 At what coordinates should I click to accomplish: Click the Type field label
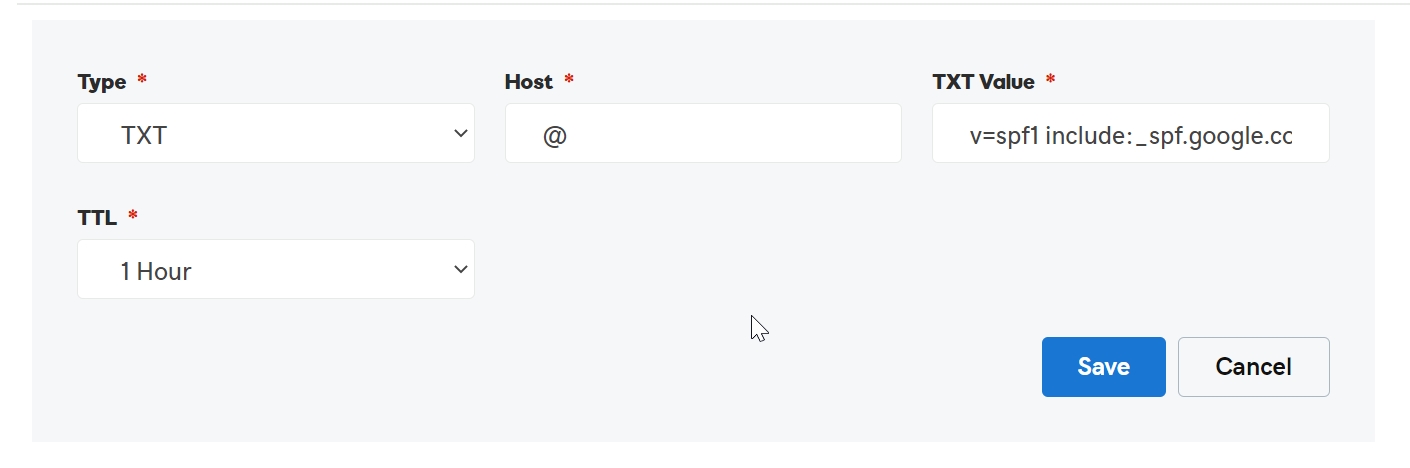click(102, 83)
